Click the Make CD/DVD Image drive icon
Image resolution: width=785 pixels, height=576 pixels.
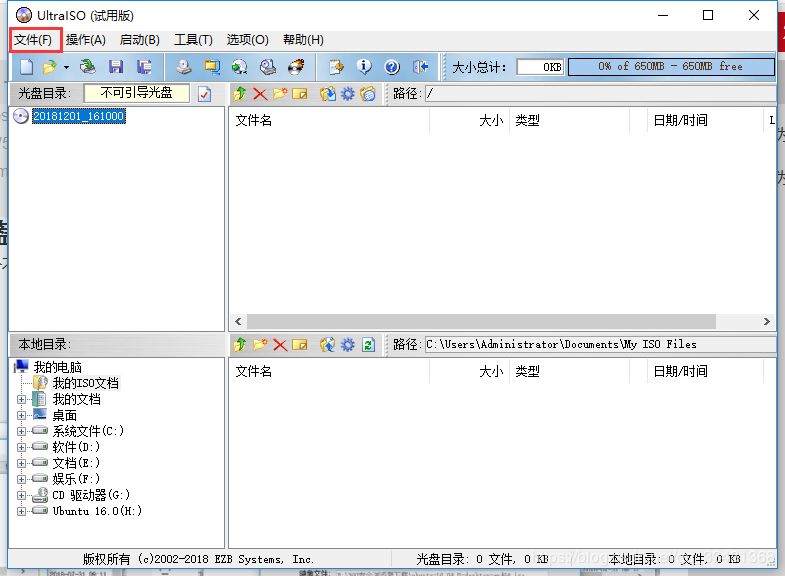184,67
